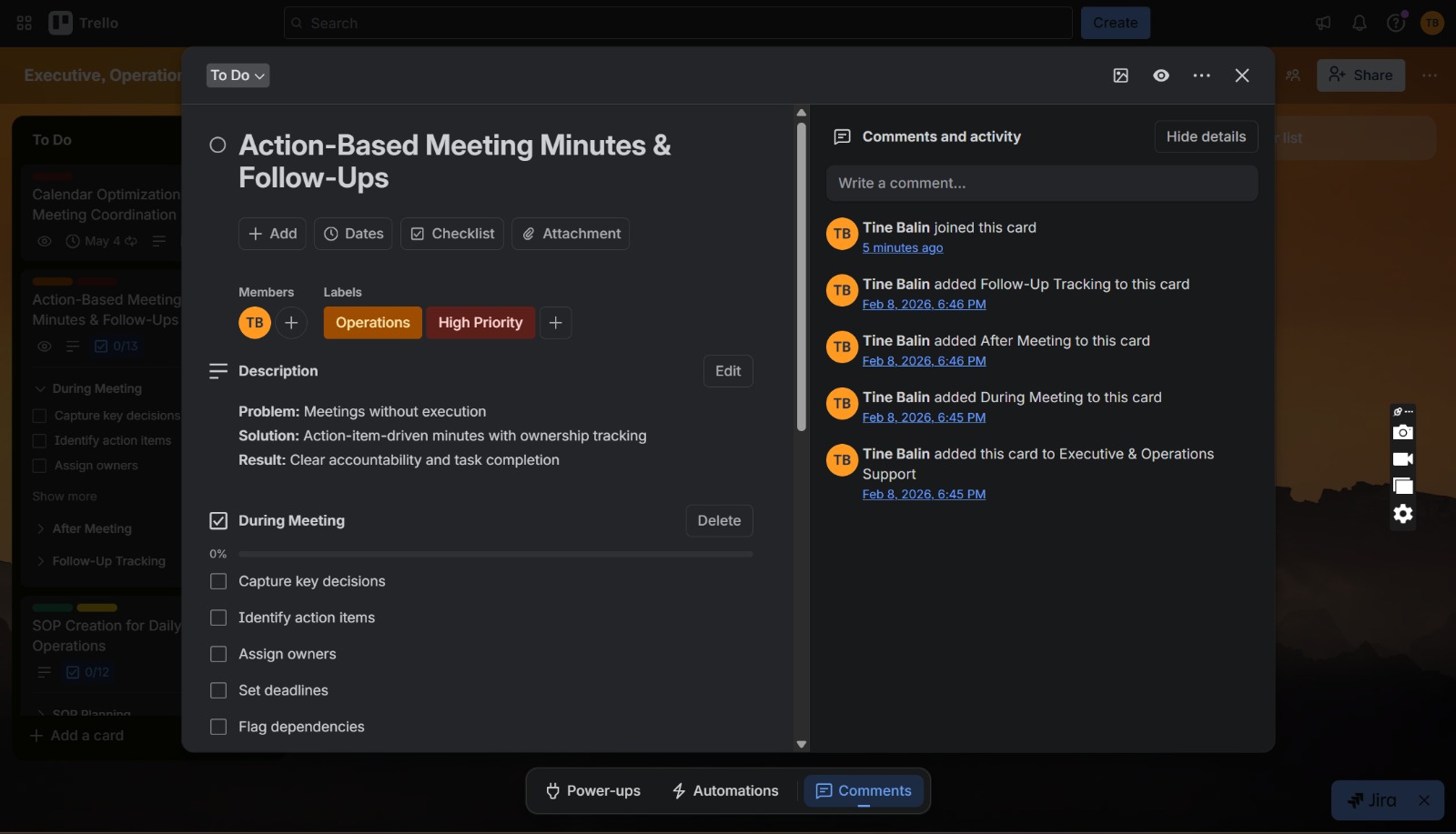Click the comments and activity icon
Screen dimensions: 1456x834
click(843, 136)
